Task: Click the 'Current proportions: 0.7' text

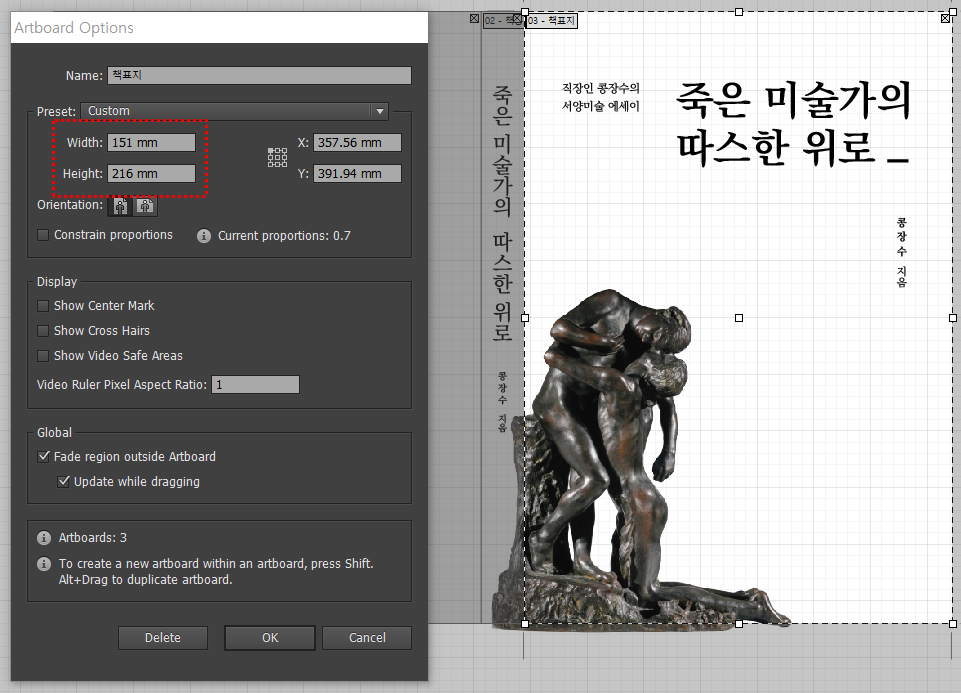Action: (x=284, y=236)
